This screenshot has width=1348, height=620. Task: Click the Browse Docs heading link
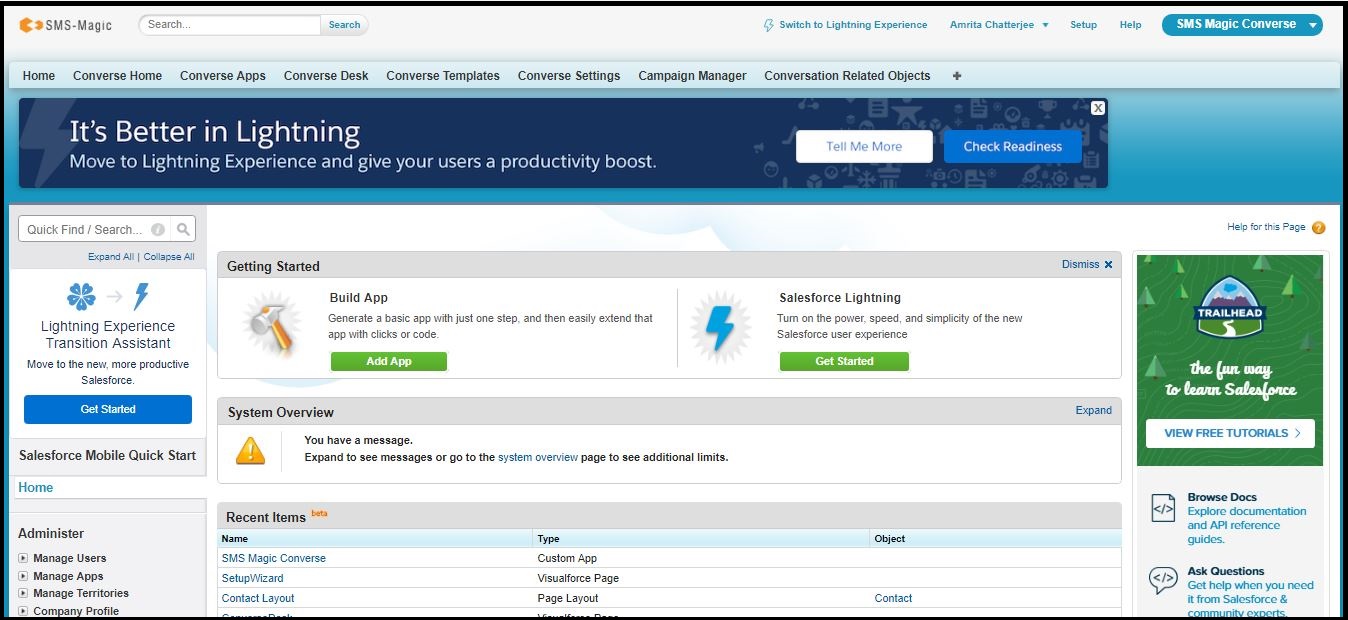click(x=1222, y=497)
